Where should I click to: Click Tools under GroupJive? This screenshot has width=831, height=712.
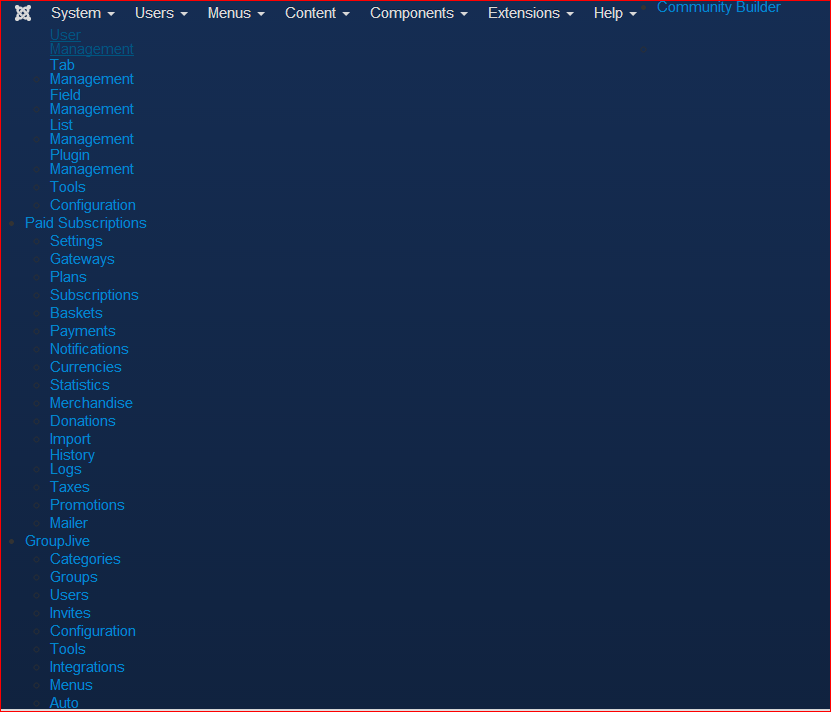pyautogui.click(x=68, y=649)
